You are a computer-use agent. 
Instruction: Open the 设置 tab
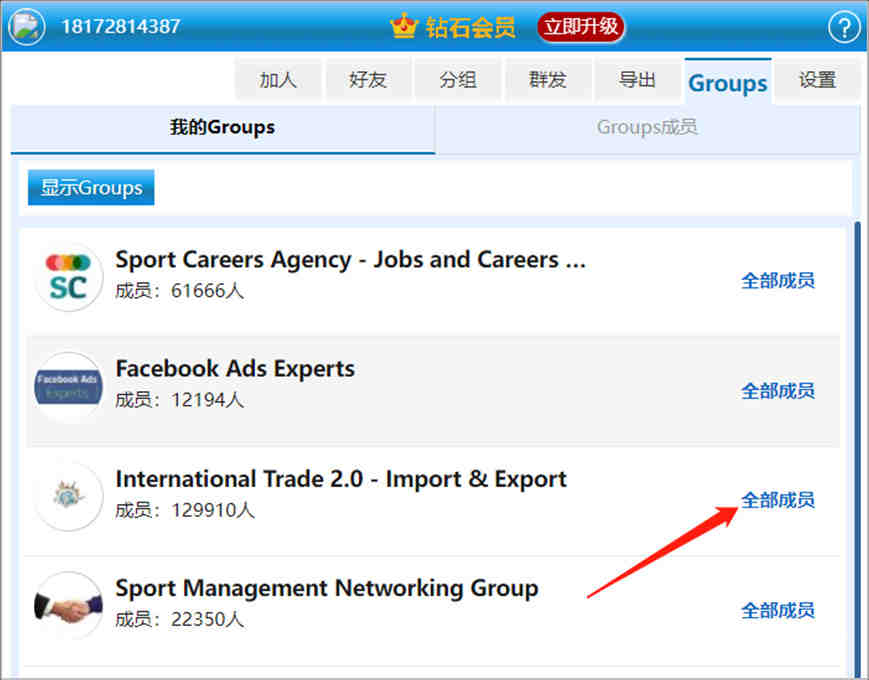tap(817, 80)
